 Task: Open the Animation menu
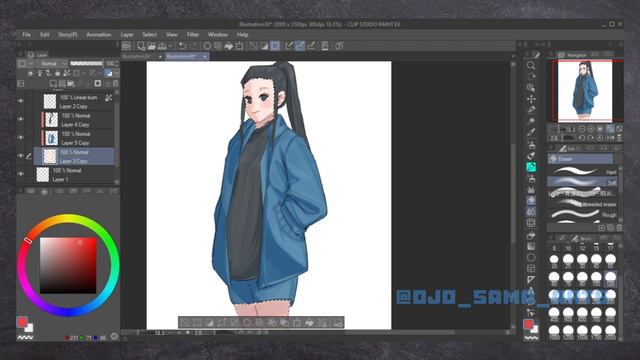click(98, 35)
